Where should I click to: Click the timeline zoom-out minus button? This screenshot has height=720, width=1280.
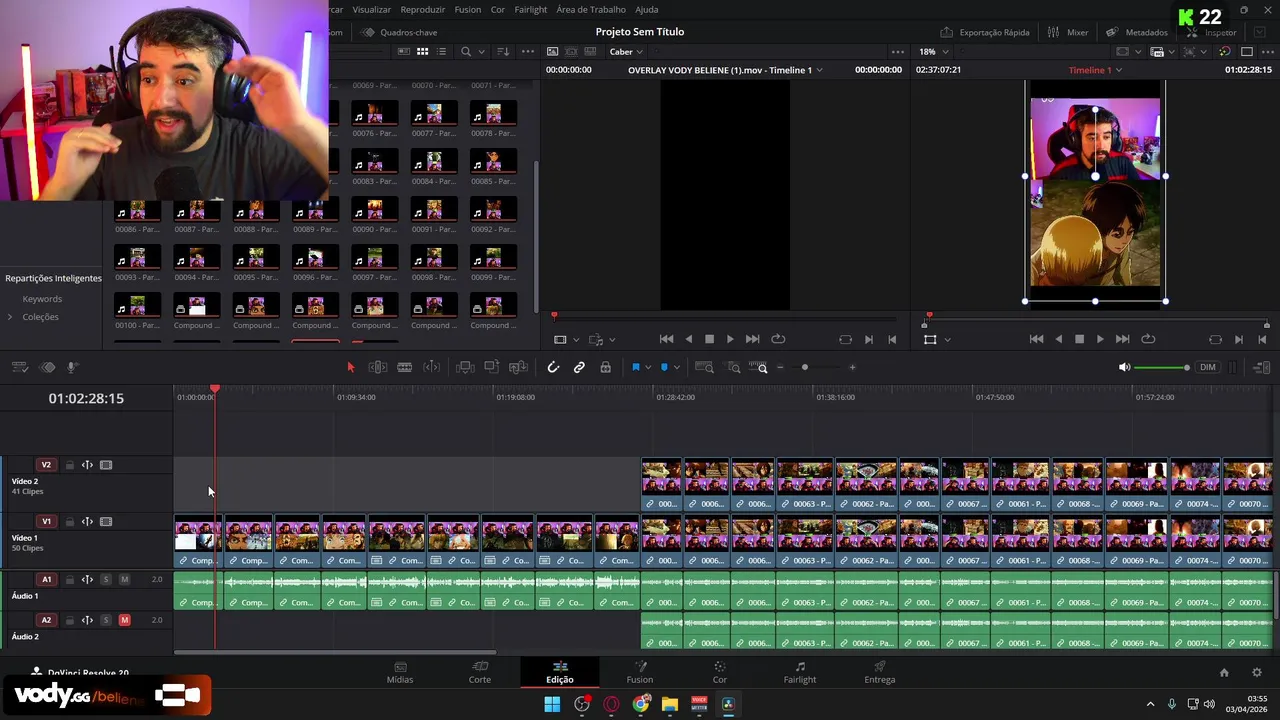tap(780, 367)
